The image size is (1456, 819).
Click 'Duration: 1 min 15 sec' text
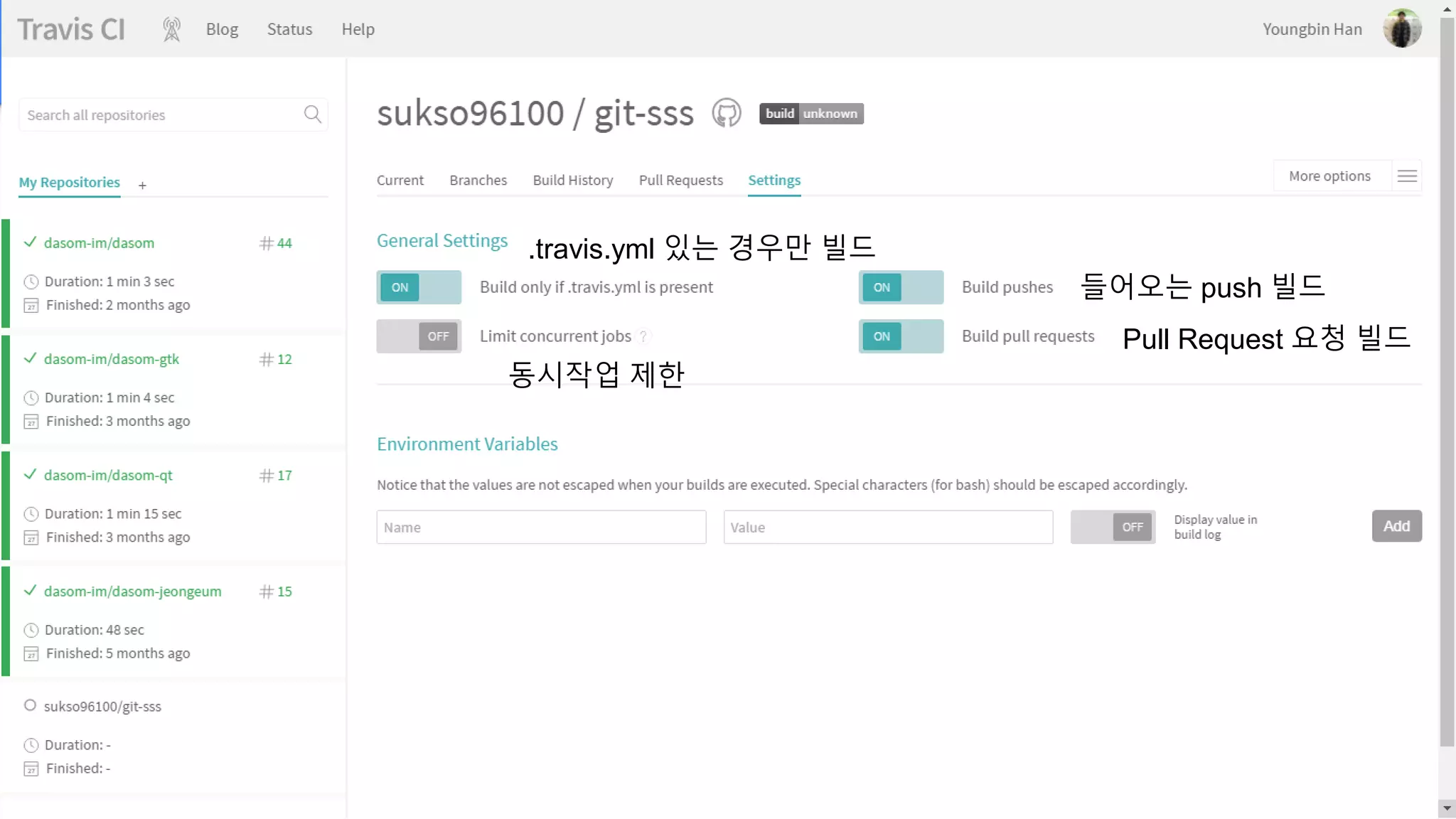(x=113, y=513)
